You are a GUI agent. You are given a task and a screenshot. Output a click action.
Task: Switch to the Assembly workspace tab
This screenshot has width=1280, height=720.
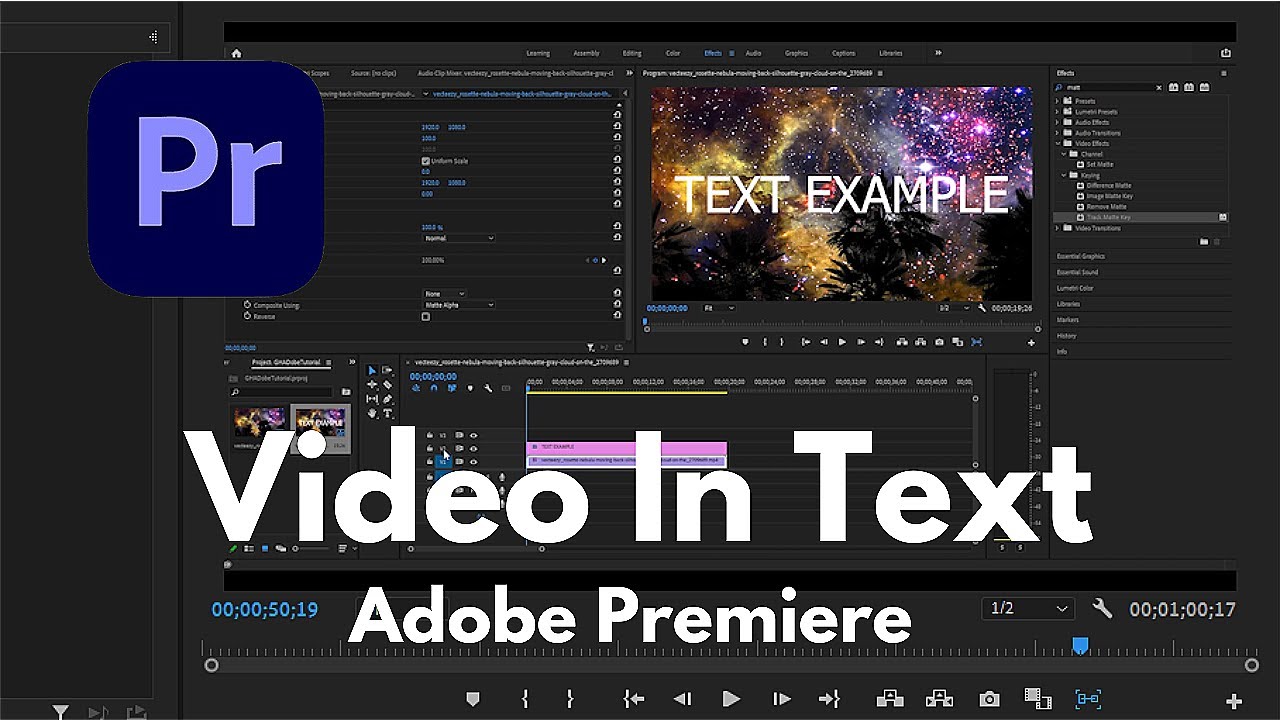pos(586,53)
